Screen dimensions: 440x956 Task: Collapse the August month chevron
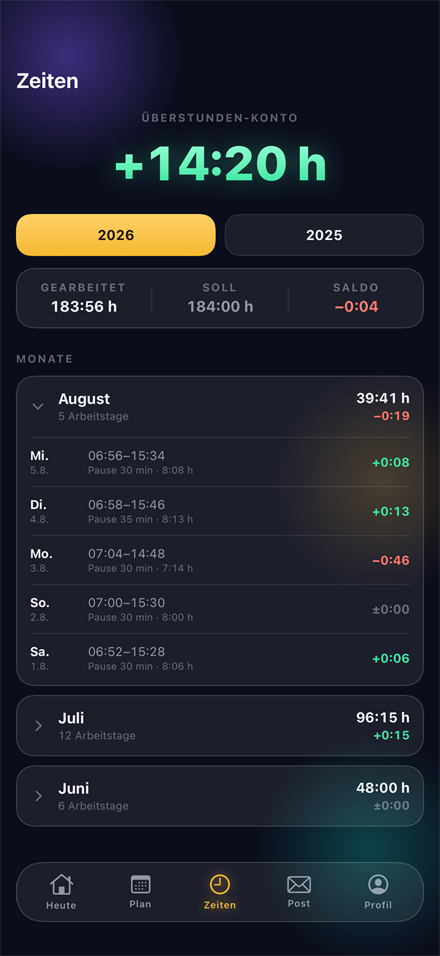click(x=38, y=407)
